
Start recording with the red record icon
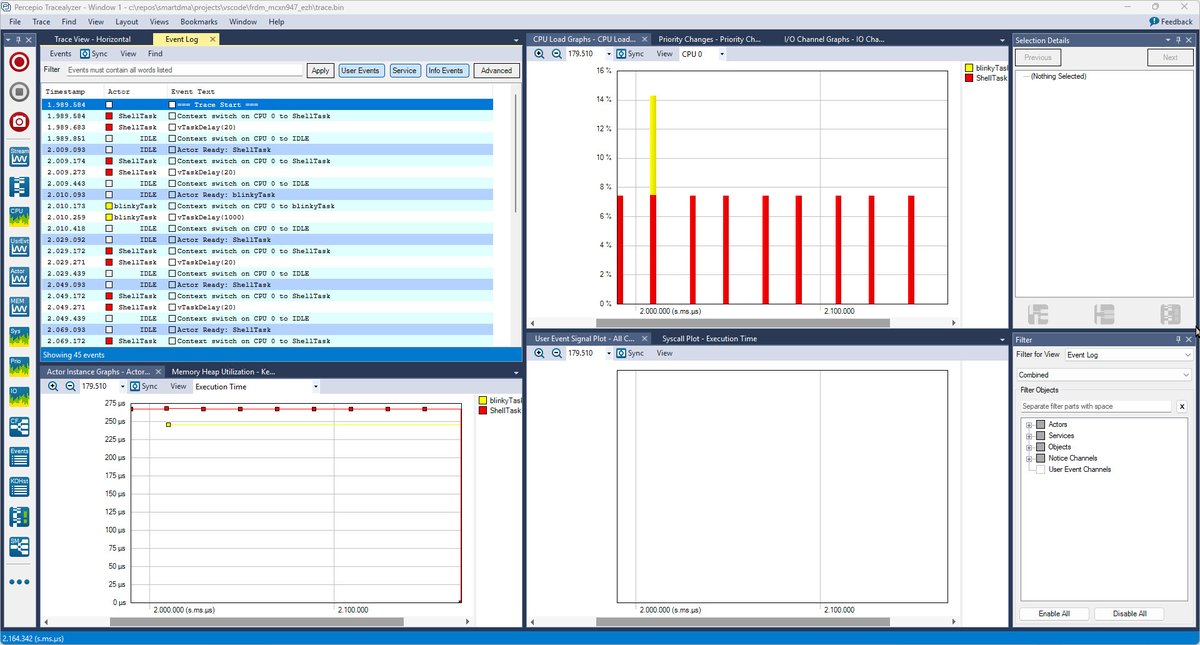[19, 61]
